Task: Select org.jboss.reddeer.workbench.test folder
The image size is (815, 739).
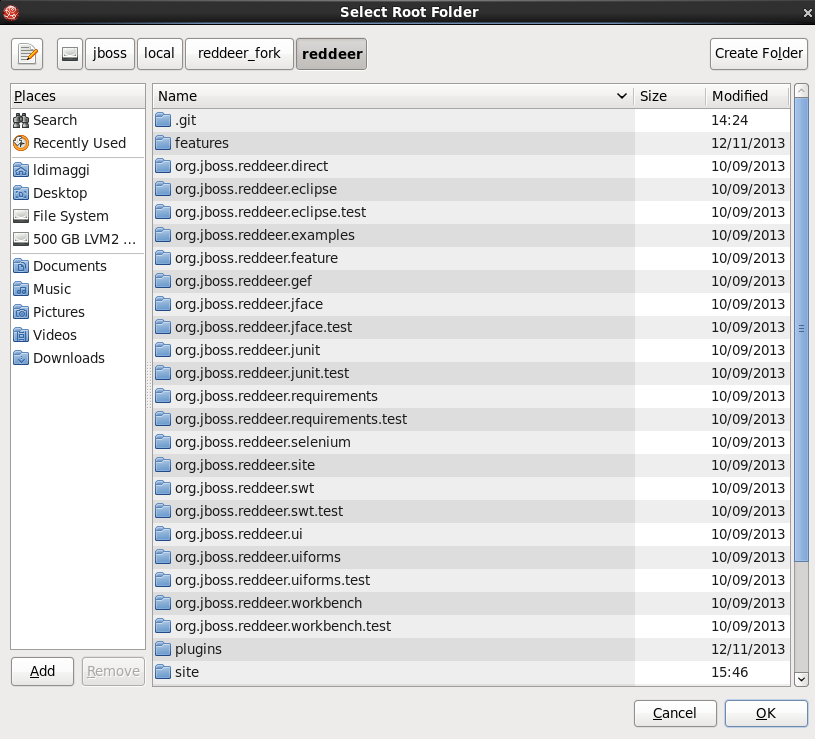Action: (471, 626)
